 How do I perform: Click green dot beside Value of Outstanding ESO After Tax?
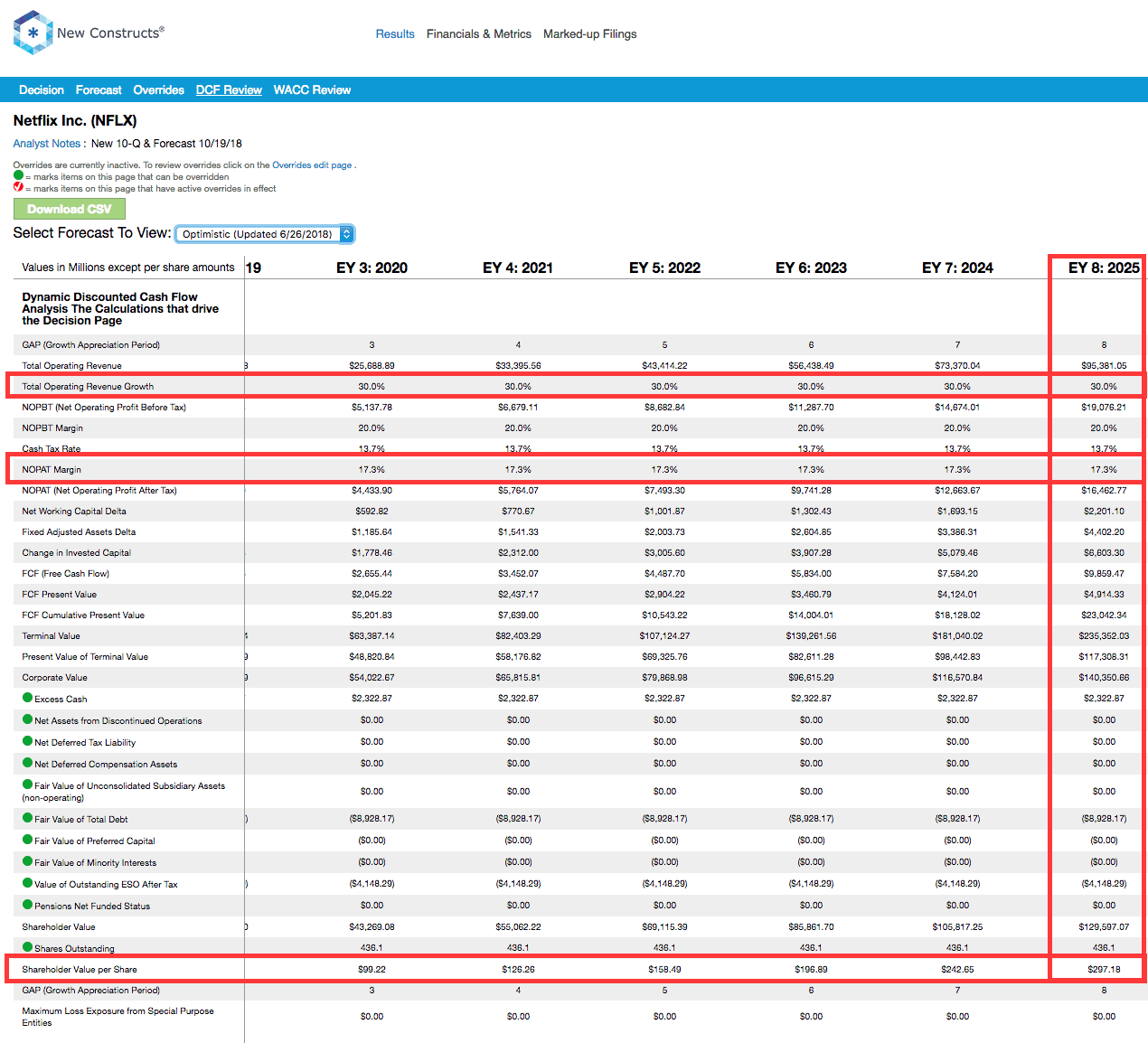[x=27, y=883]
